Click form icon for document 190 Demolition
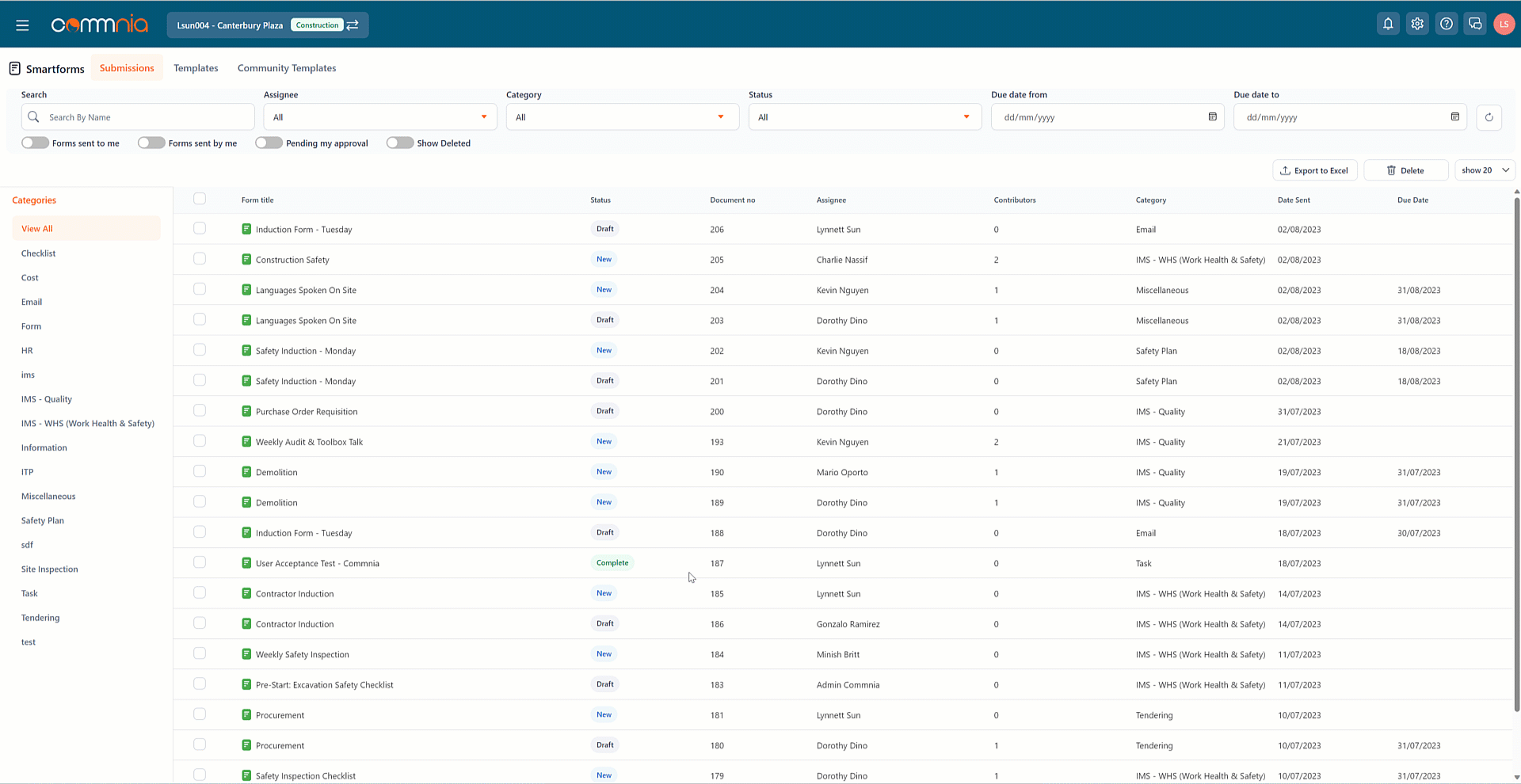 tap(246, 472)
